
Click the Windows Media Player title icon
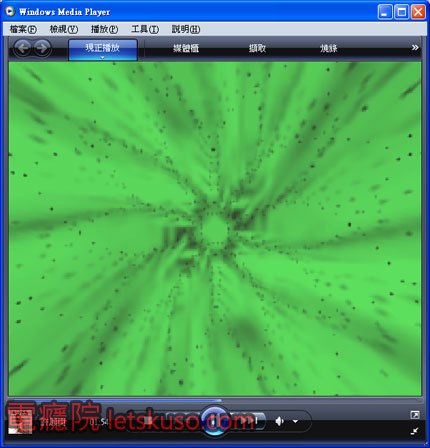10,12
